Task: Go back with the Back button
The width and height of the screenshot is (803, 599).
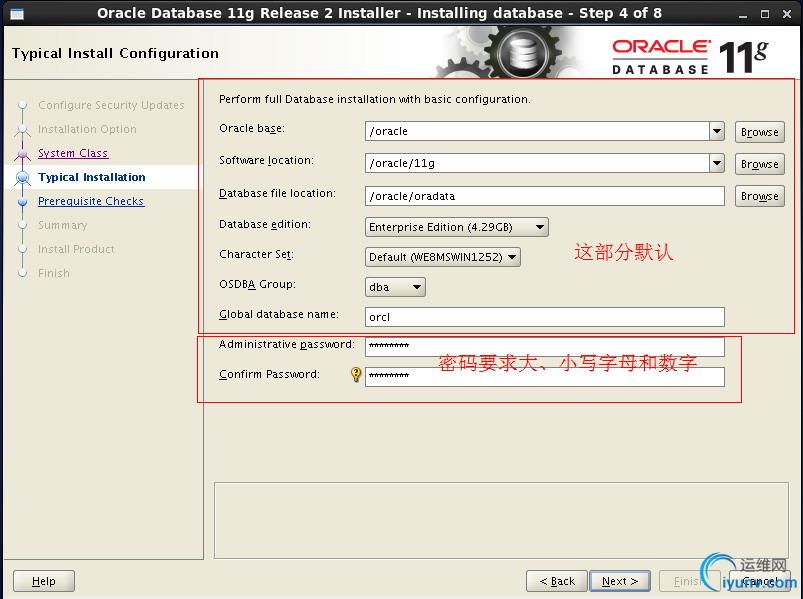Action: 557,581
